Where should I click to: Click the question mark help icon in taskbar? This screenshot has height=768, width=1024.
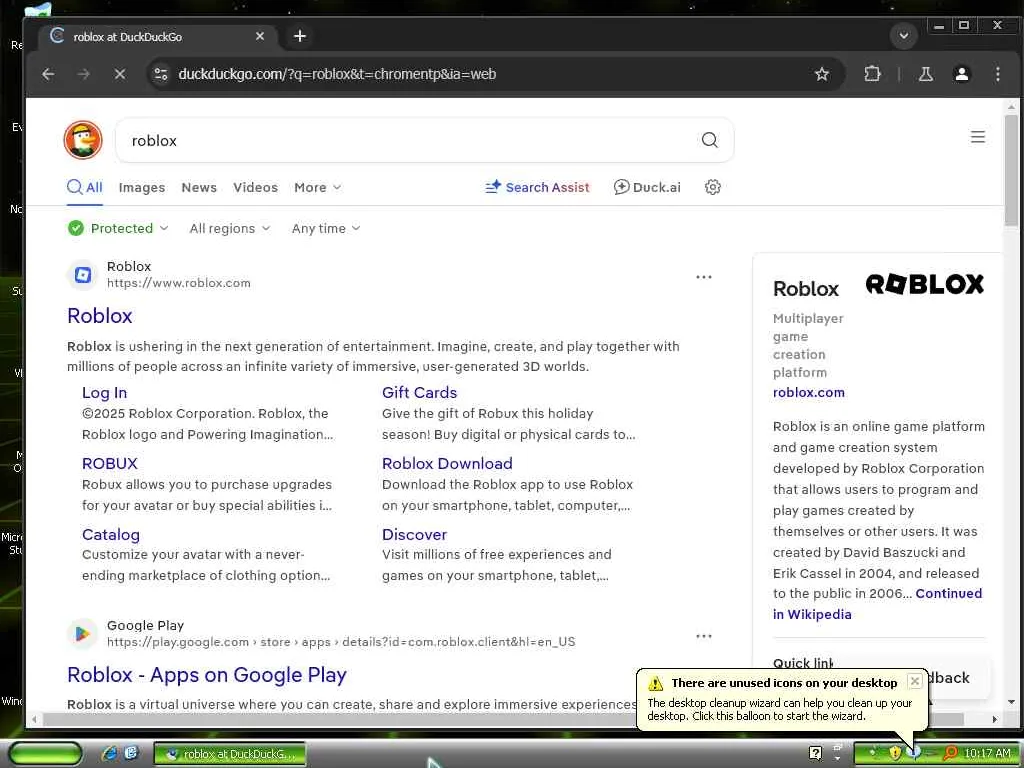coord(815,753)
